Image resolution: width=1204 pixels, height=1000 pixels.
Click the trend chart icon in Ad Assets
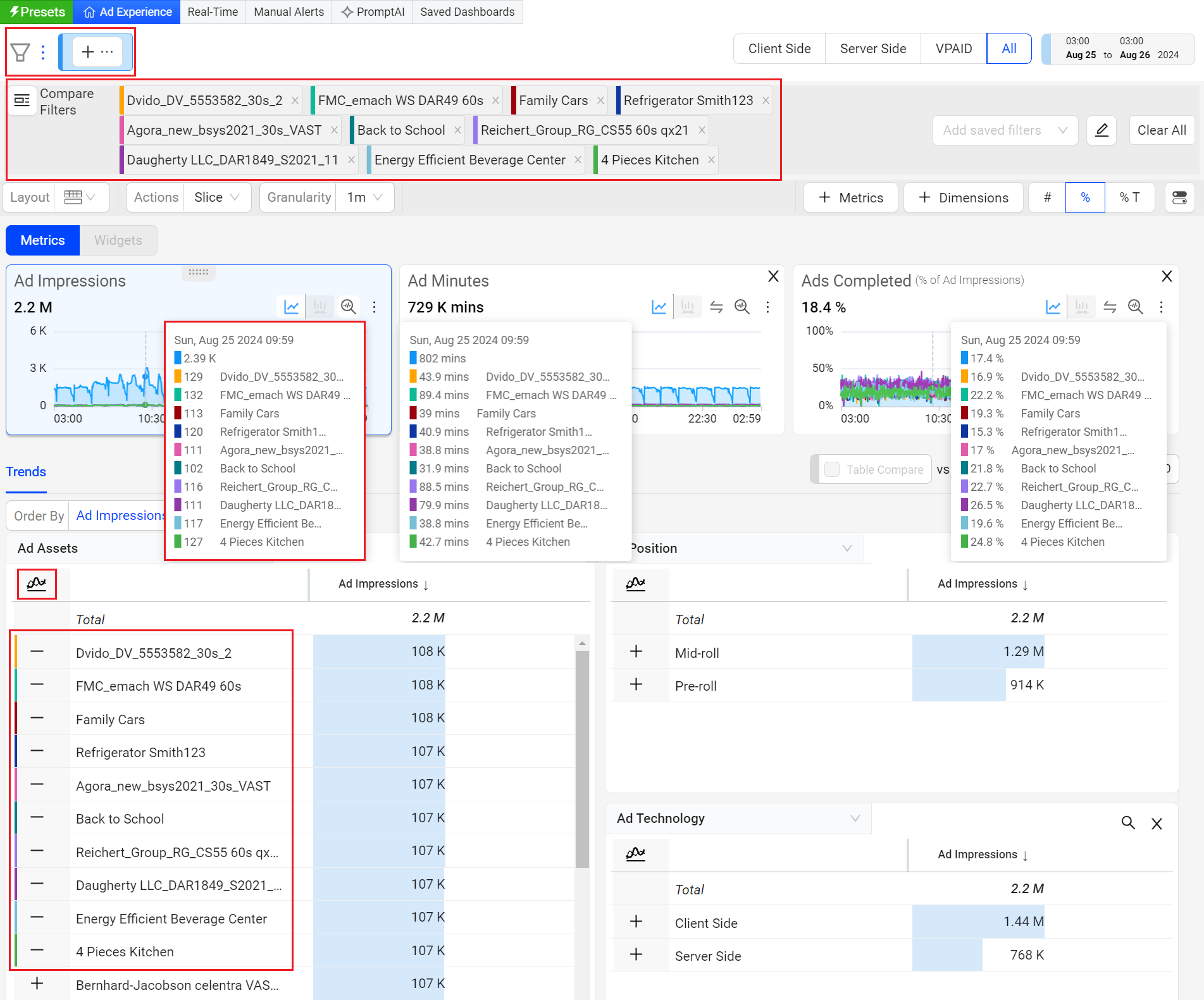[x=37, y=584]
